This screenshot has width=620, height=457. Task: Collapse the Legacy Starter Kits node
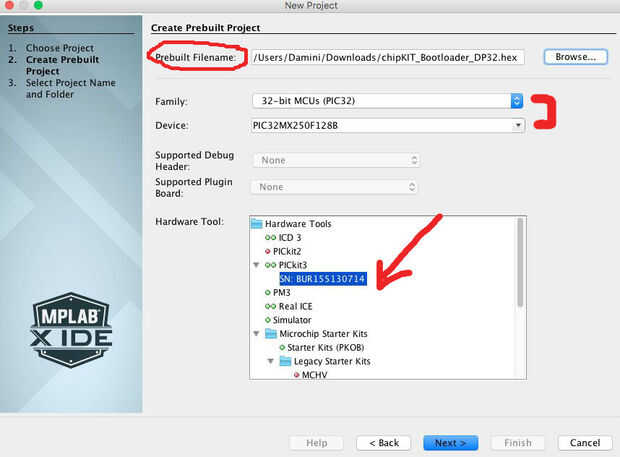271,361
